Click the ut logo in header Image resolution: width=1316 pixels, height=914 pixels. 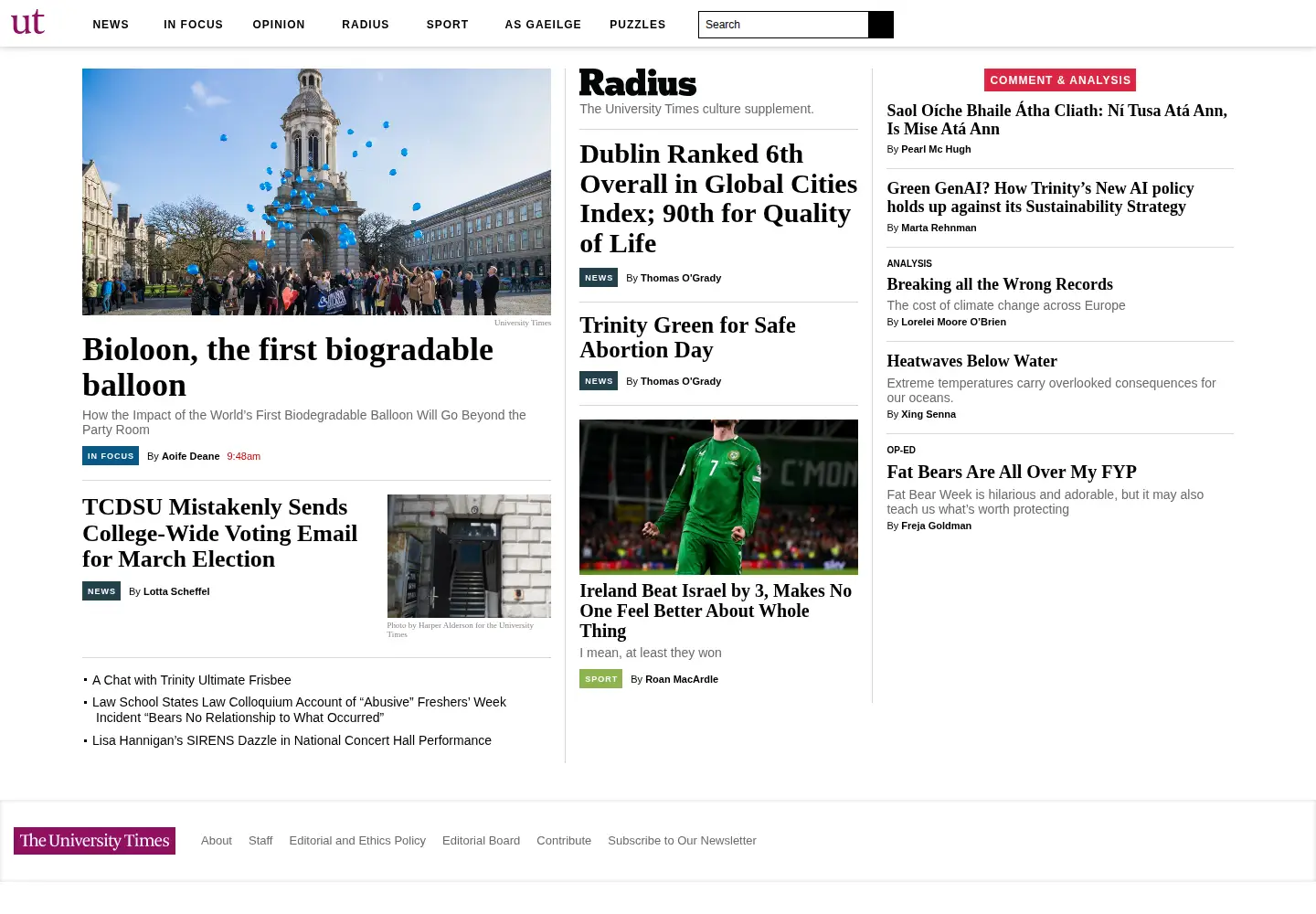pos(27,22)
